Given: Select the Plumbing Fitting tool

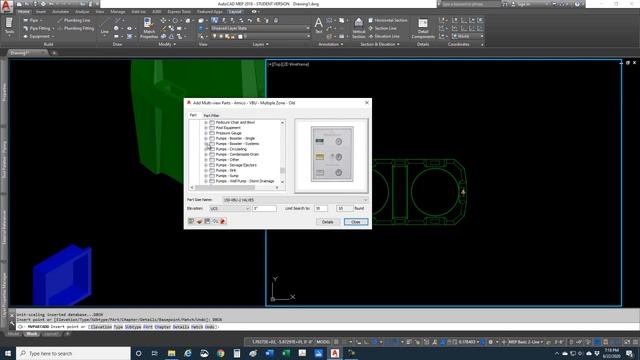Looking at the screenshot, I should 76,28.
